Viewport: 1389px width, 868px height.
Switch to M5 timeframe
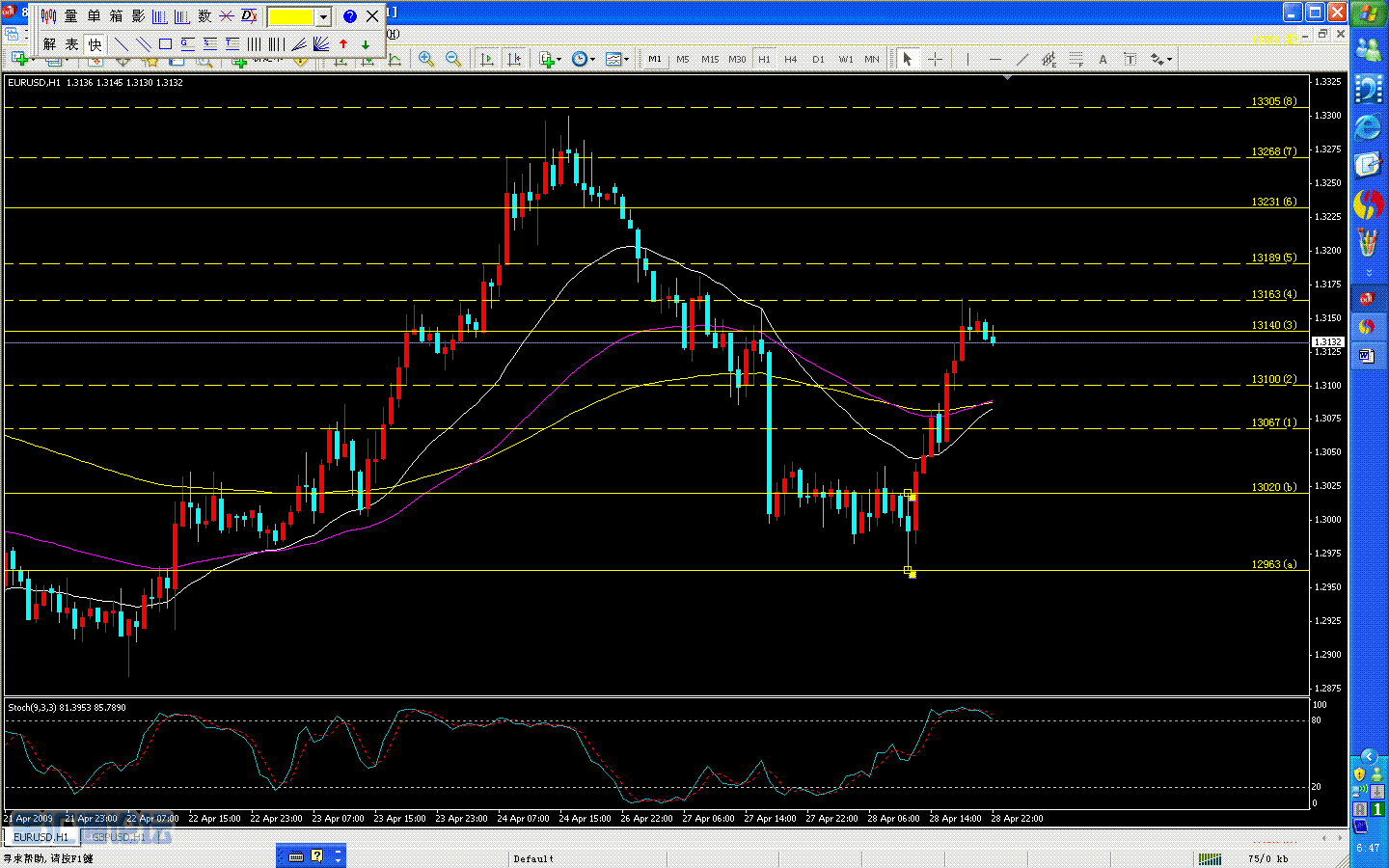coord(683,59)
